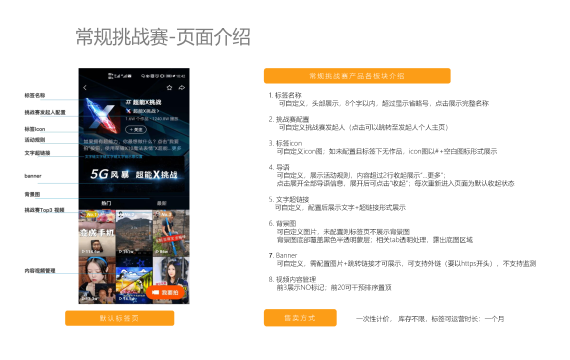The height and width of the screenshot is (360, 570).
Task: Tap the +关注 follow button
Action: pos(136,129)
